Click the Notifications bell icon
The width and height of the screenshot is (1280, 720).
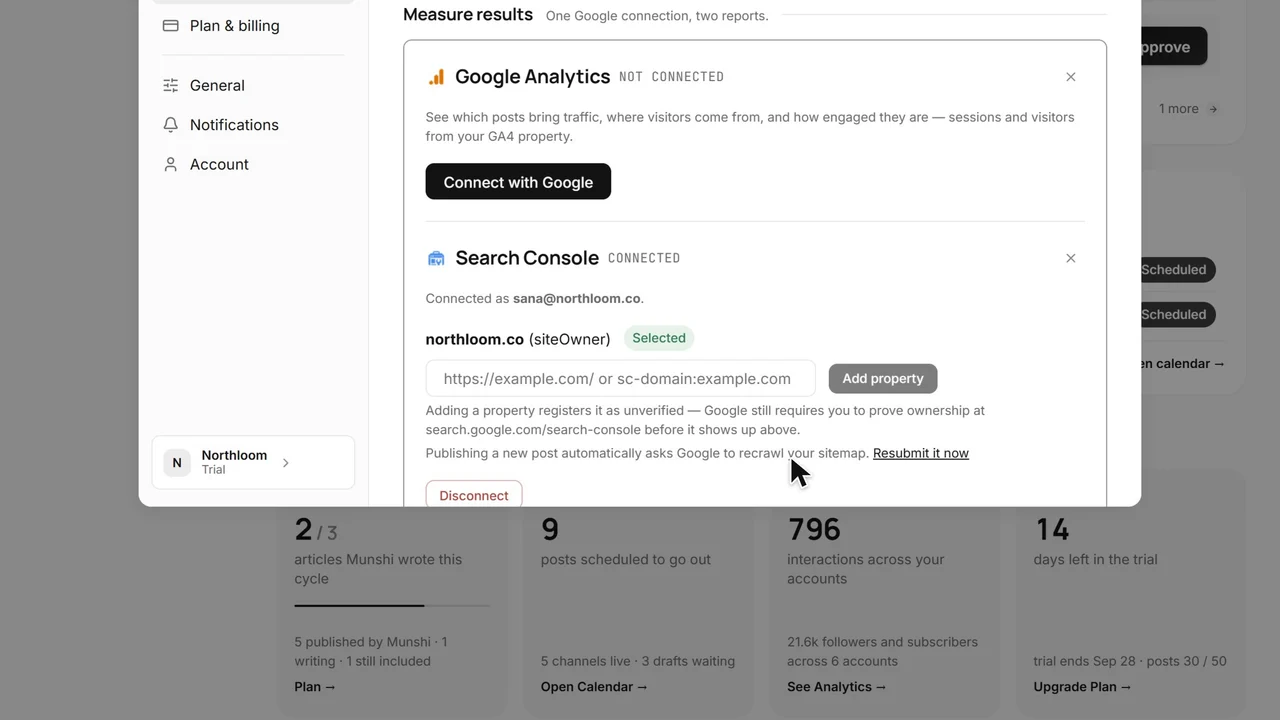170,125
